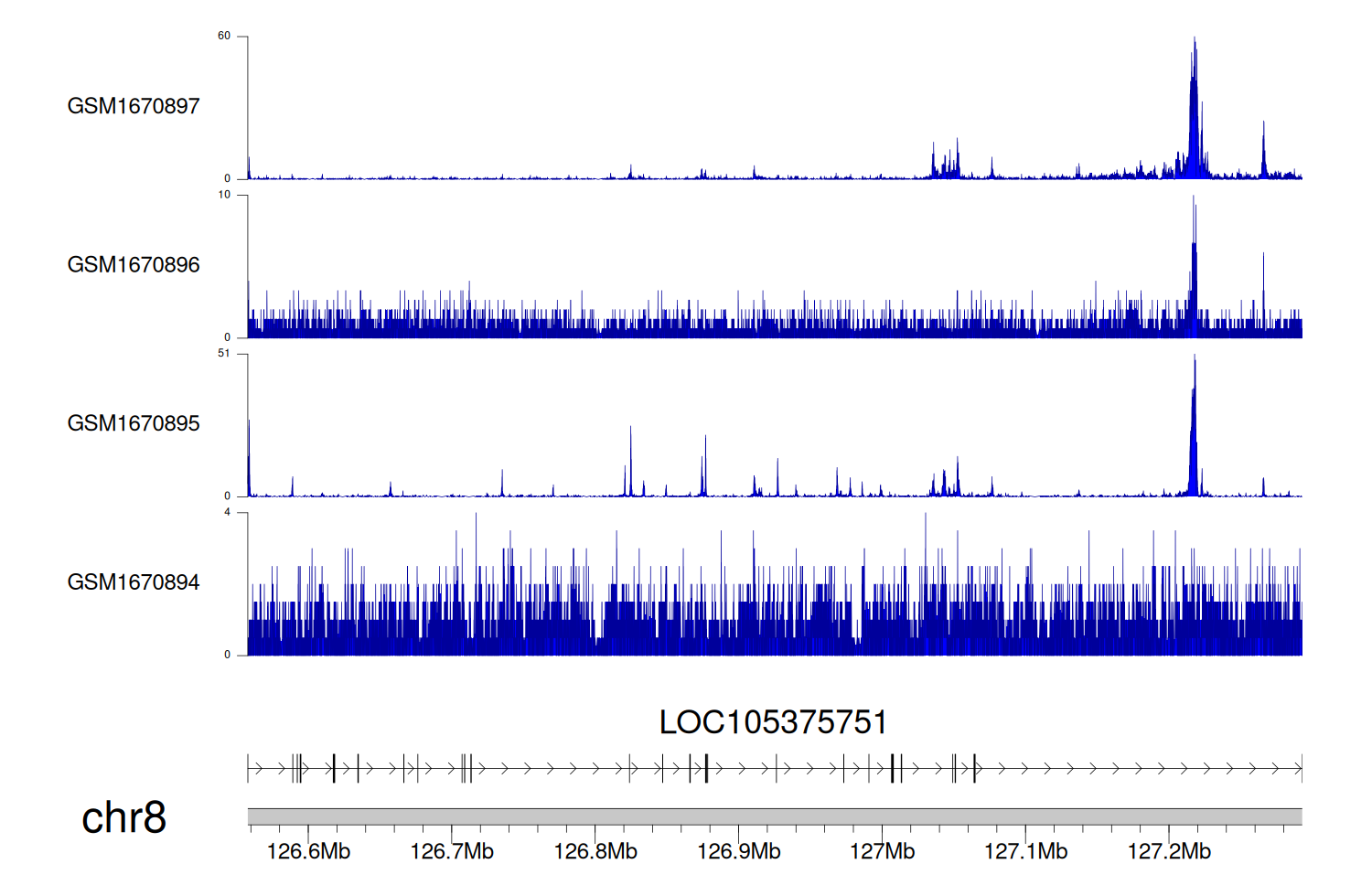The height and width of the screenshot is (896, 1372).
Task: Click the gray chromosome ideogram bar
Action: pyautogui.click(x=774, y=816)
